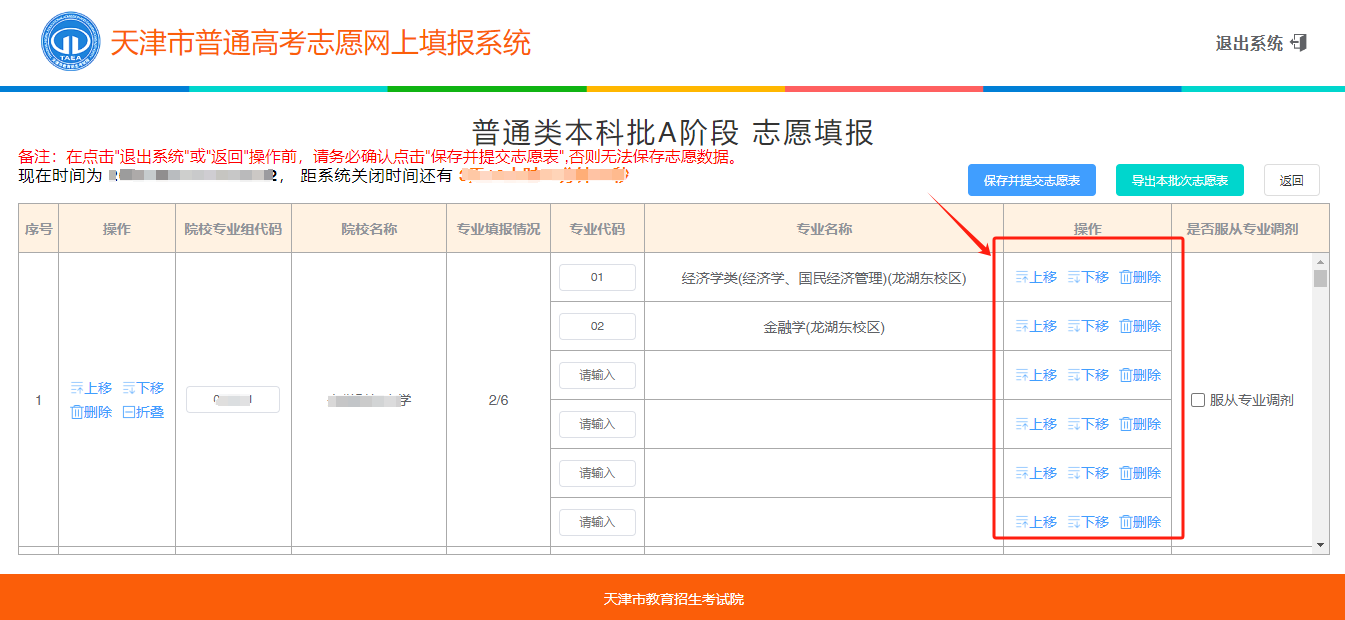Image resolution: width=1345 pixels, height=620 pixels.
Task: Delete school group 1 entry
Action: pyautogui.click(x=91, y=412)
